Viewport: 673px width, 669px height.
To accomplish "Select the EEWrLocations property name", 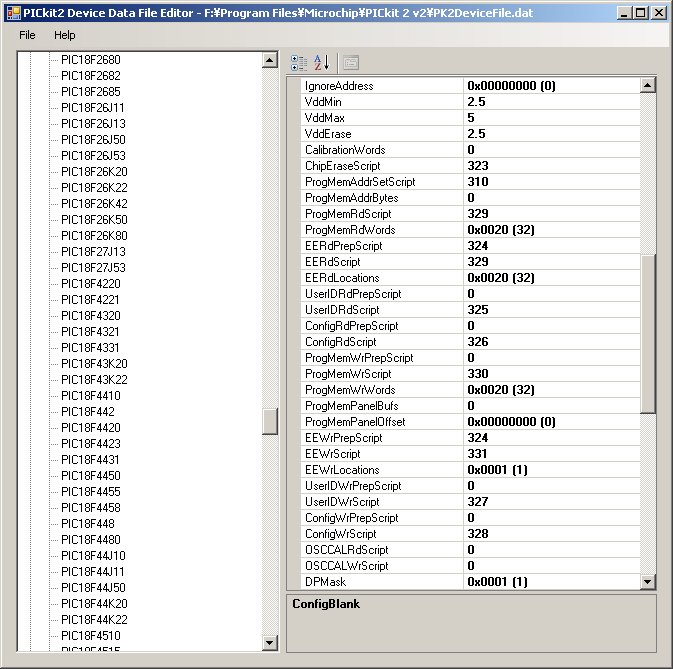I will tap(342, 470).
